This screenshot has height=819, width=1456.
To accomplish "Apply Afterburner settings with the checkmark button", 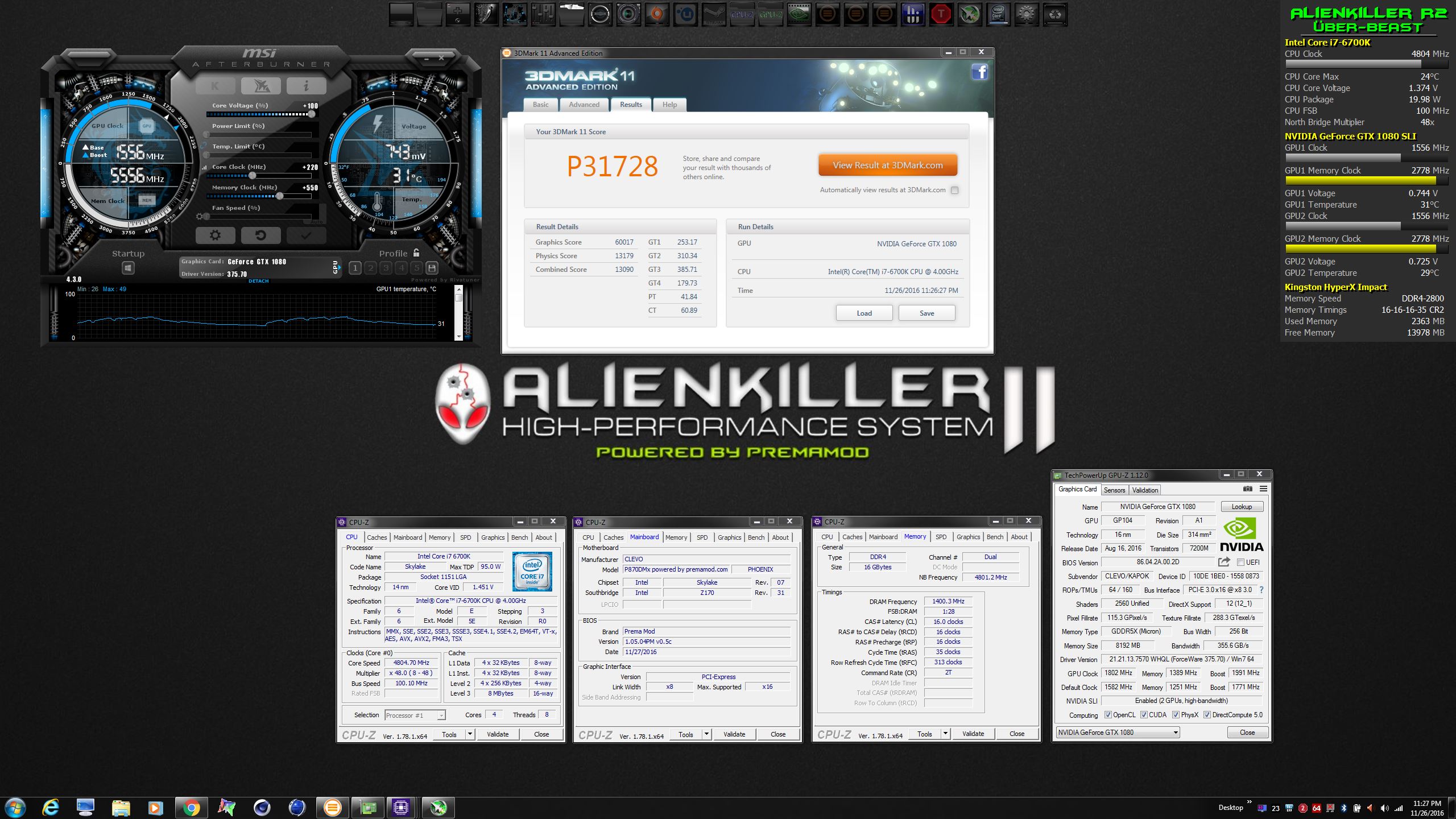I will click(x=306, y=235).
